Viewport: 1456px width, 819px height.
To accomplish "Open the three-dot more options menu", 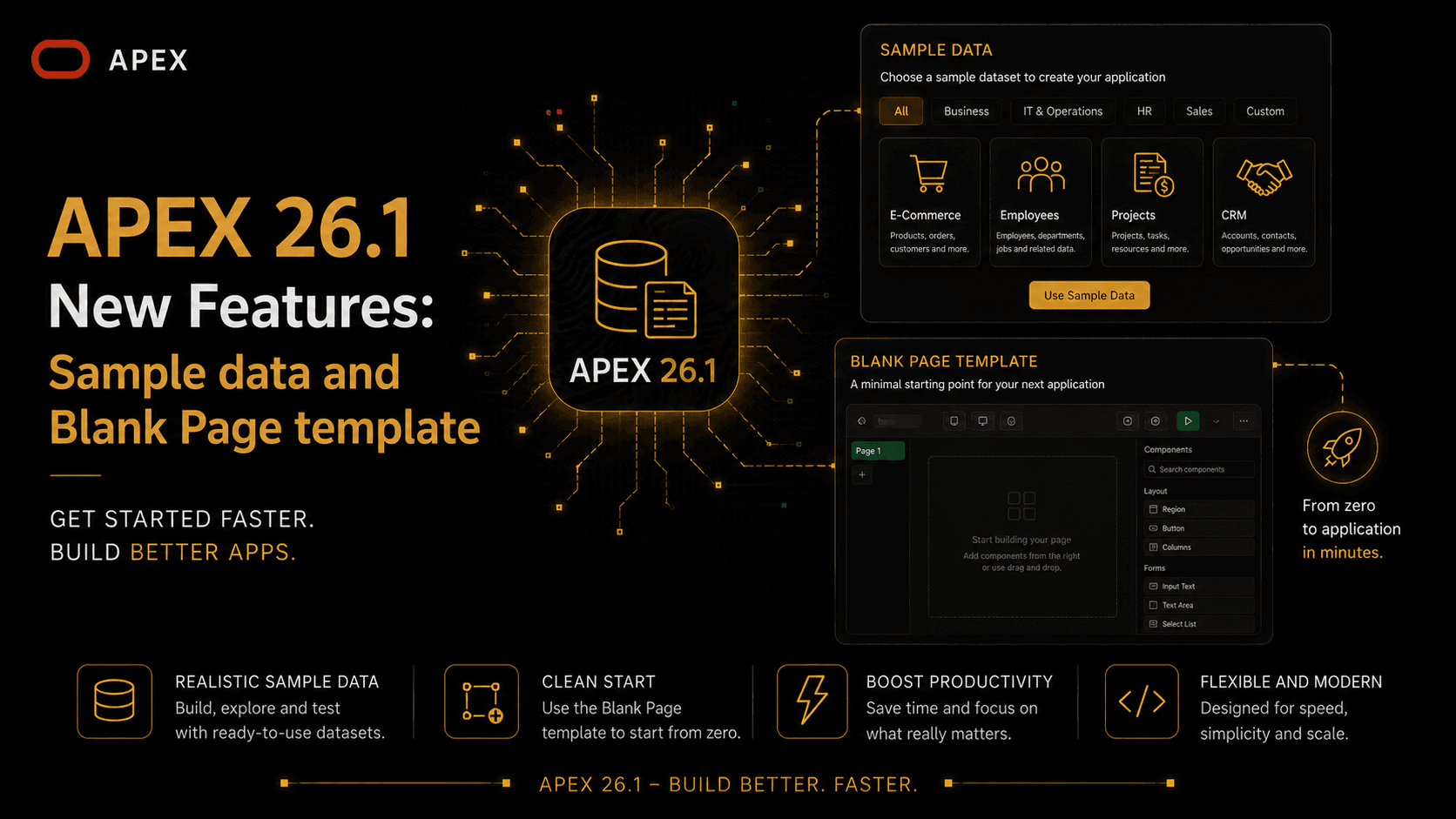I will tap(1244, 421).
